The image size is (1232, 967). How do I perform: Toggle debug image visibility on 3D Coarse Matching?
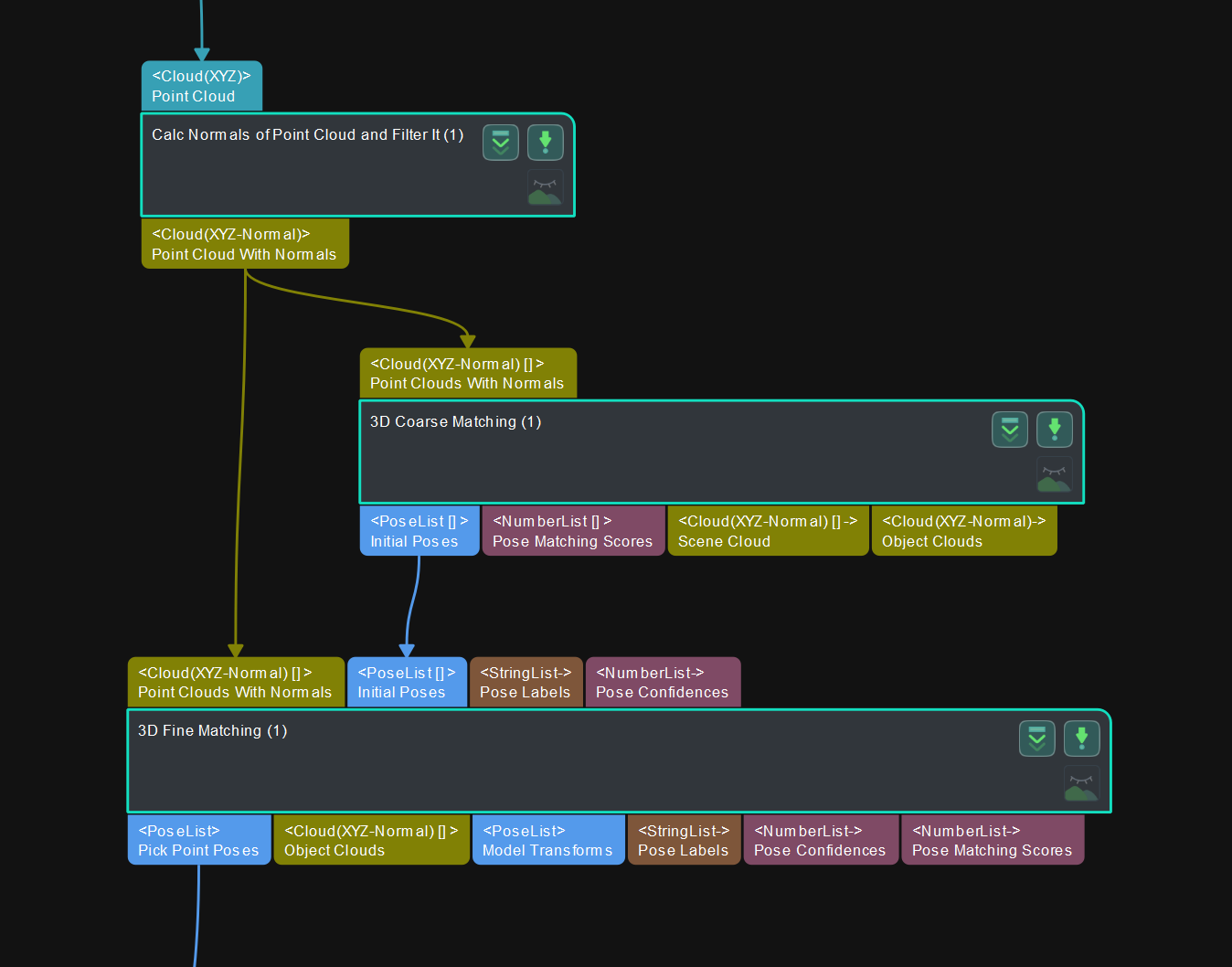point(1054,475)
